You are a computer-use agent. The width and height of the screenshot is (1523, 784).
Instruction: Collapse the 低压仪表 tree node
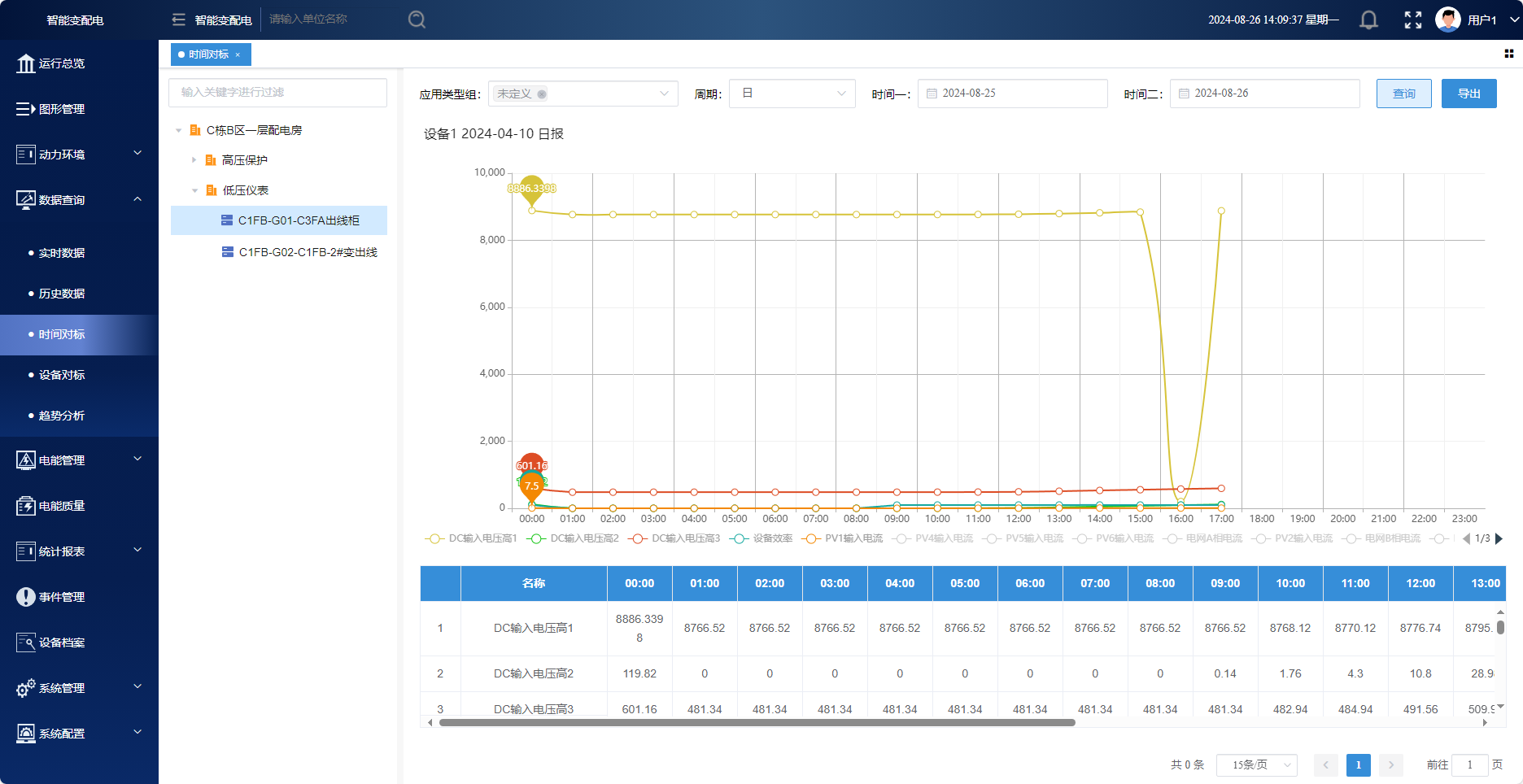pyautogui.click(x=194, y=190)
